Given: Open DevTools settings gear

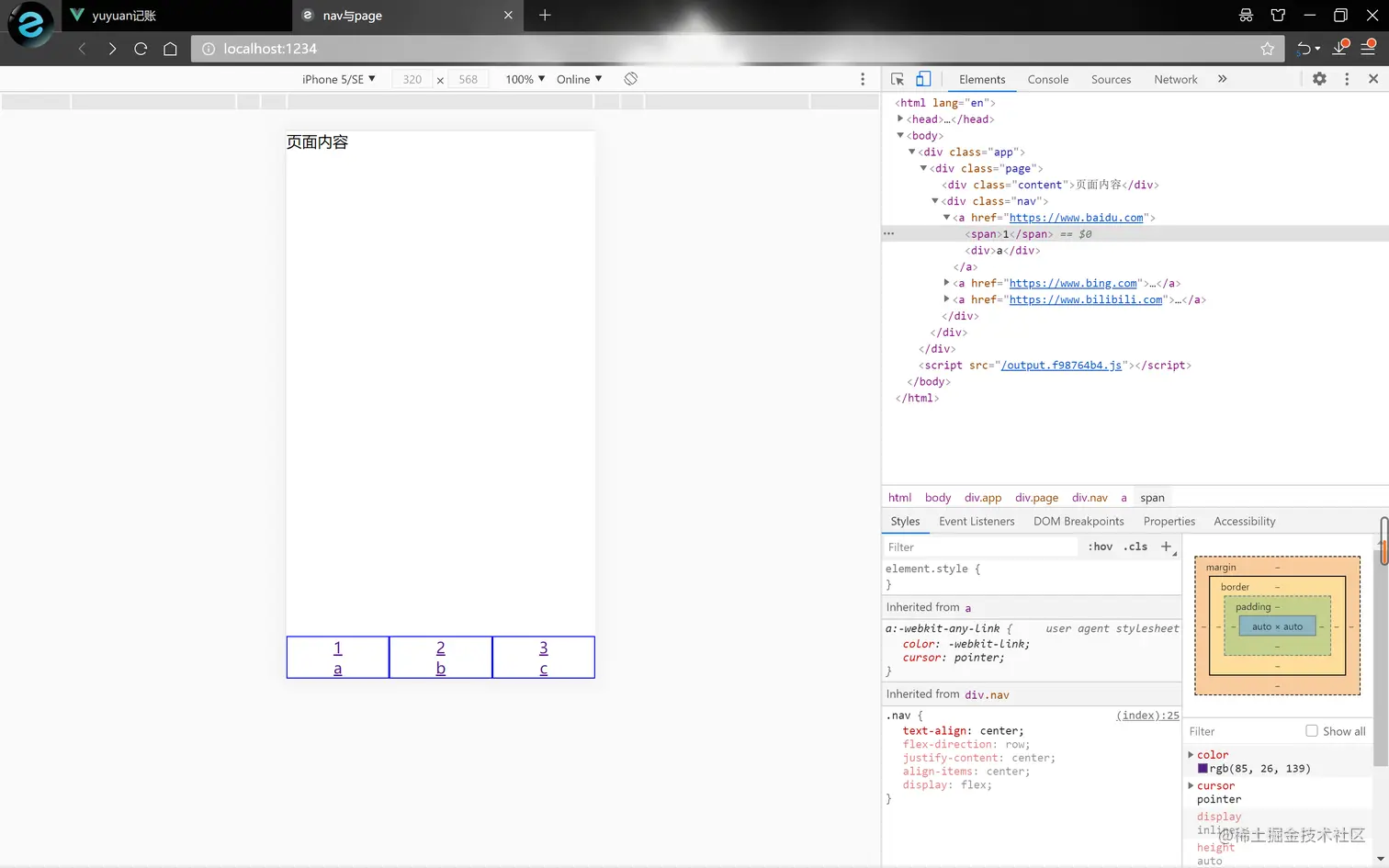Looking at the screenshot, I should click(x=1319, y=79).
